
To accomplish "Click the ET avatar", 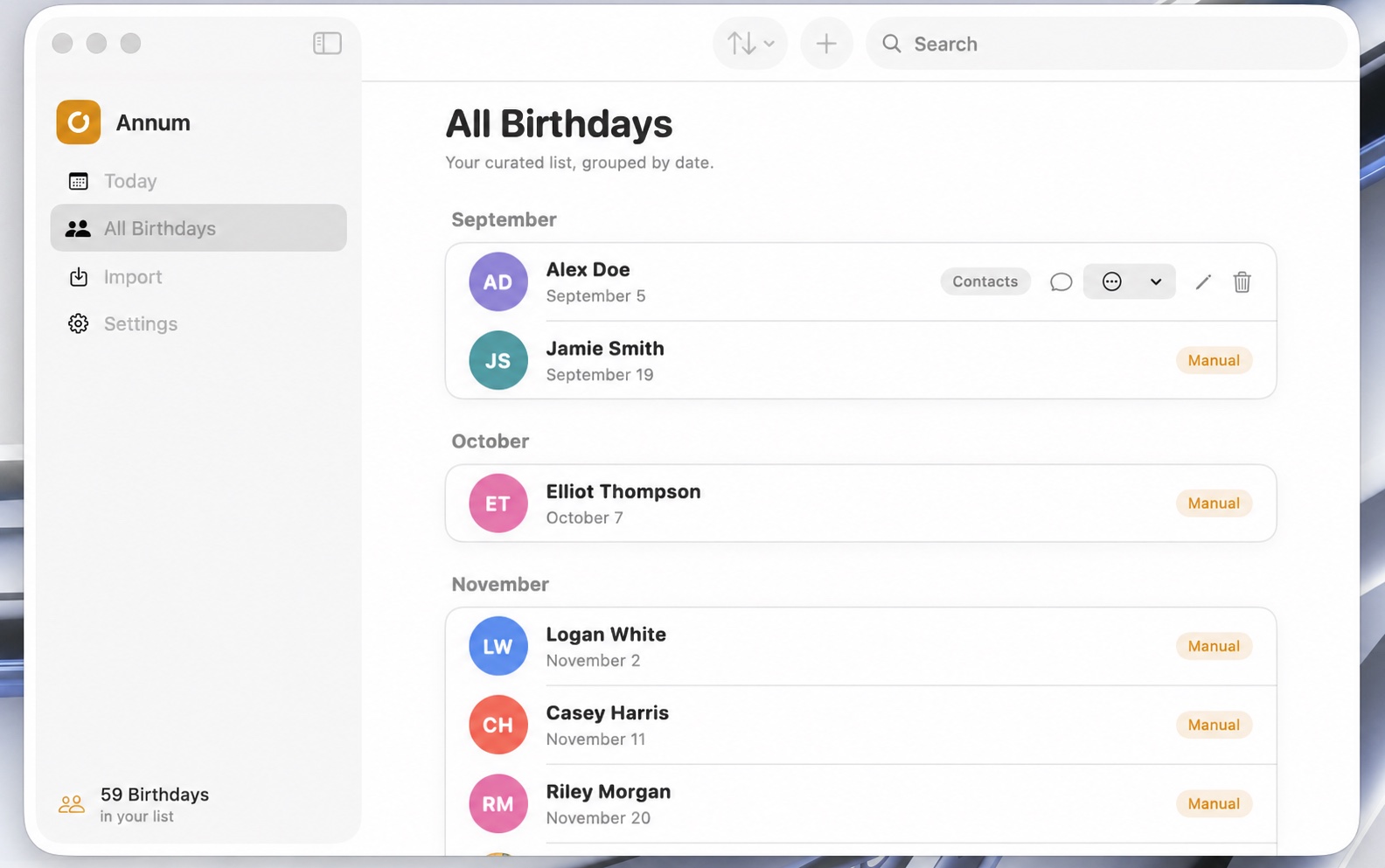I will click(x=498, y=503).
